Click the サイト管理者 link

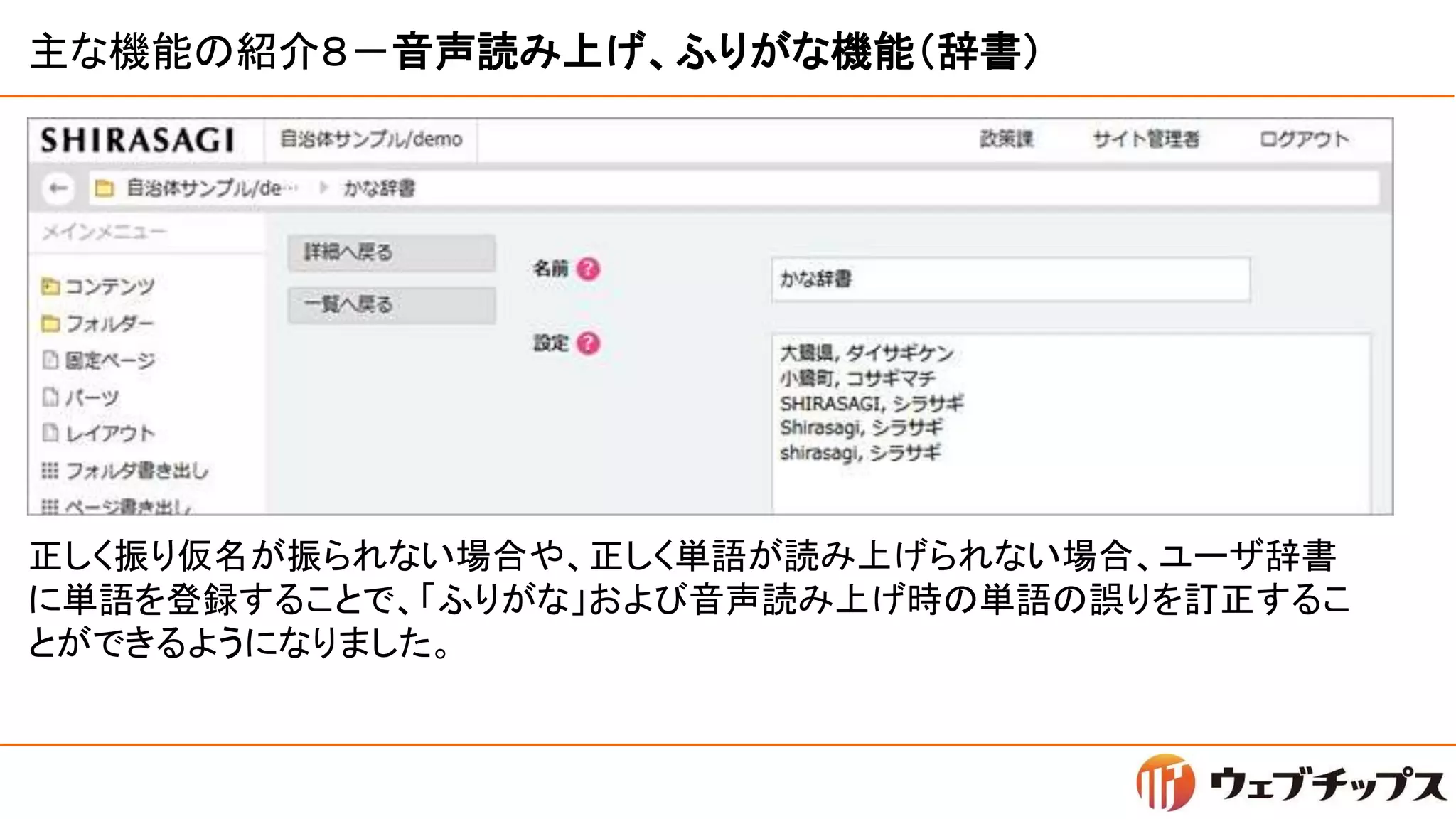click(1146, 139)
